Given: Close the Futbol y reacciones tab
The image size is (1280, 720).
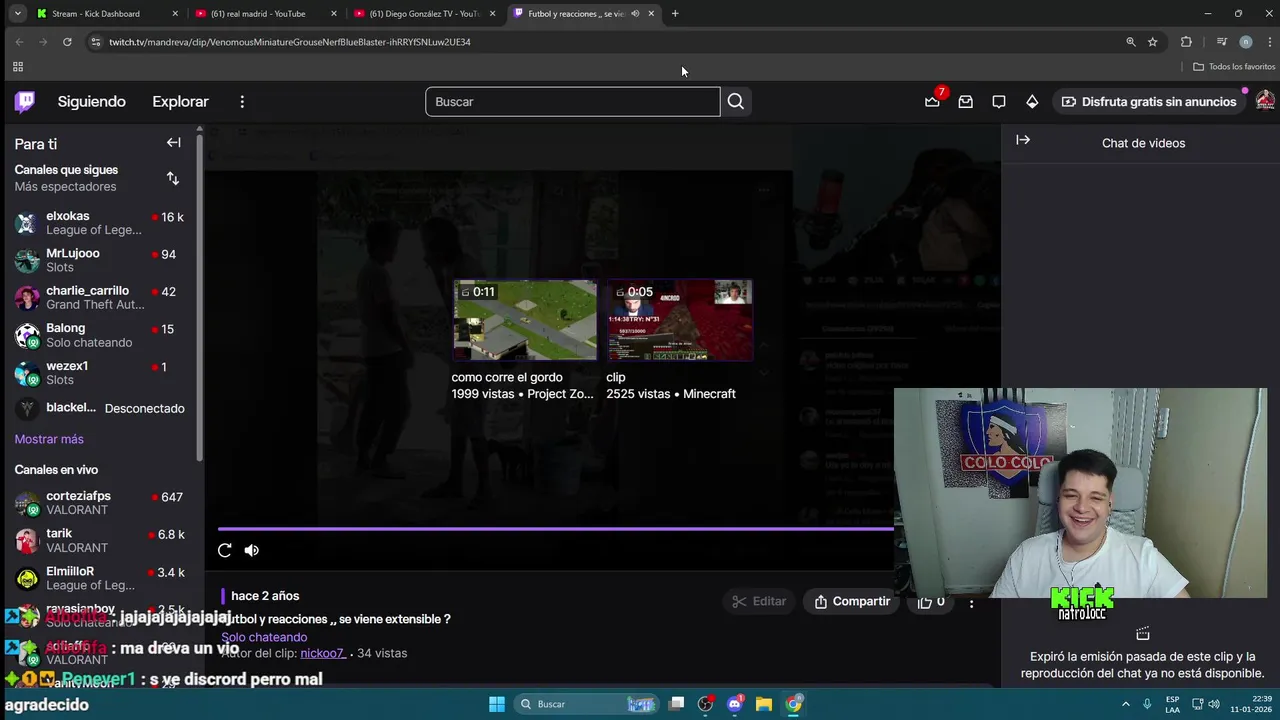Looking at the screenshot, I should [x=651, y=13].
